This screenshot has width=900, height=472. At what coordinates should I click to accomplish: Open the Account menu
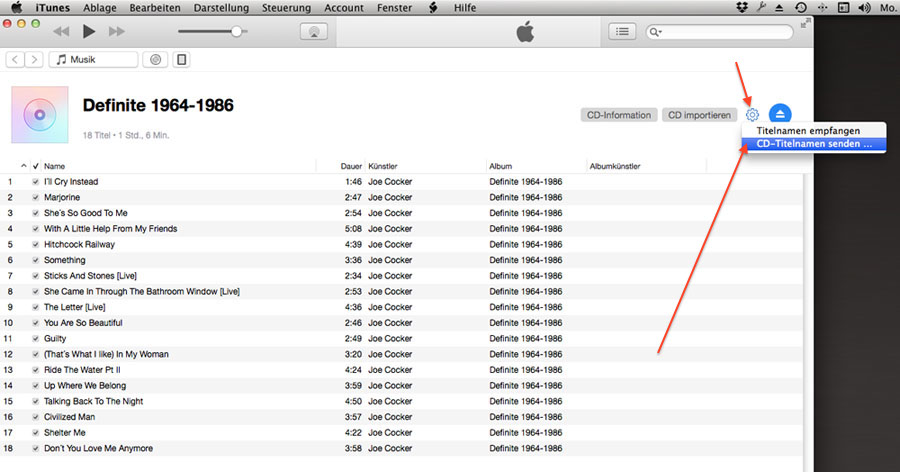[x=344, y=7]
